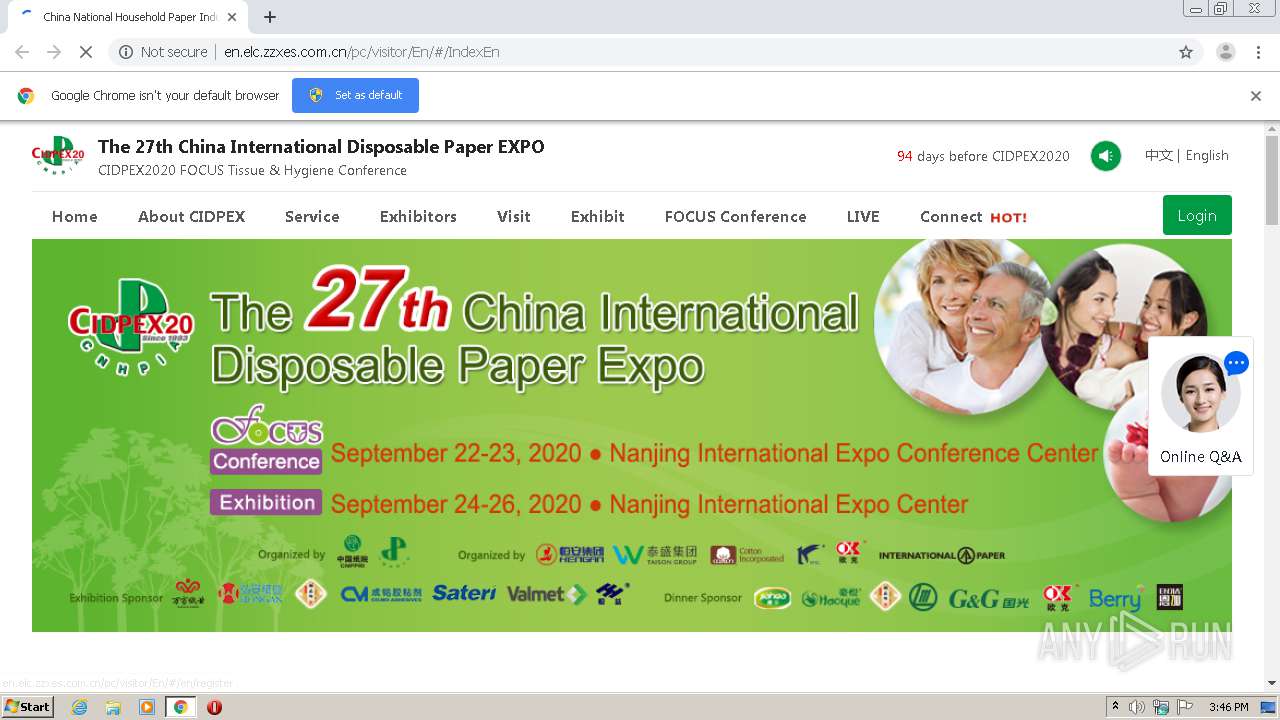Click the International Paper logo
The image size is (1280, 720).
(942, 555)
